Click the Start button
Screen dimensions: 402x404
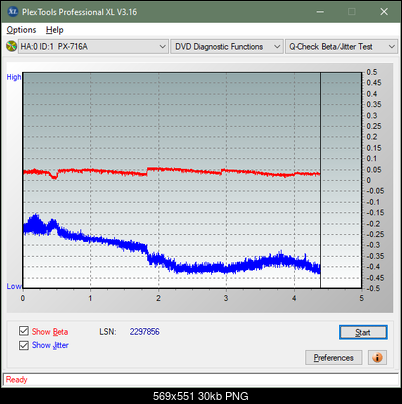363,332
